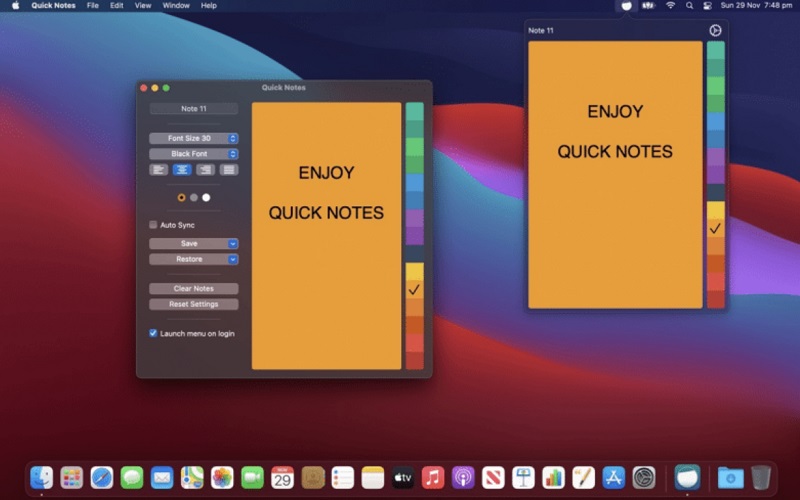The image size is (800, 500).
Task: Select the gray radio dot
Action: [x=194, y=197]
